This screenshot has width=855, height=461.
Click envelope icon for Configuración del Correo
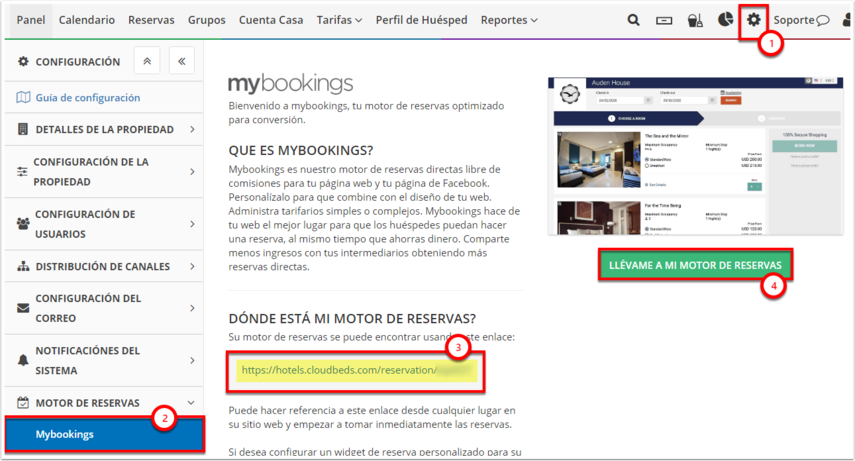(x=23, y=308)
